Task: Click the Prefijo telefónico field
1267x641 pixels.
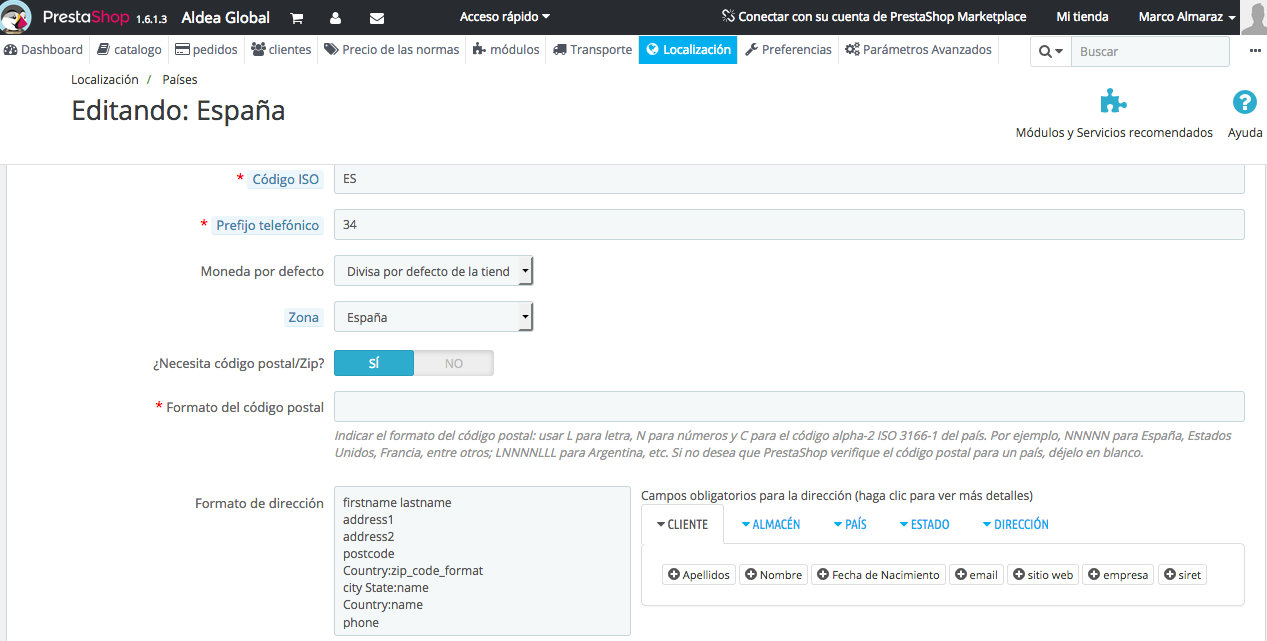Action: click(x=789, y=225)
